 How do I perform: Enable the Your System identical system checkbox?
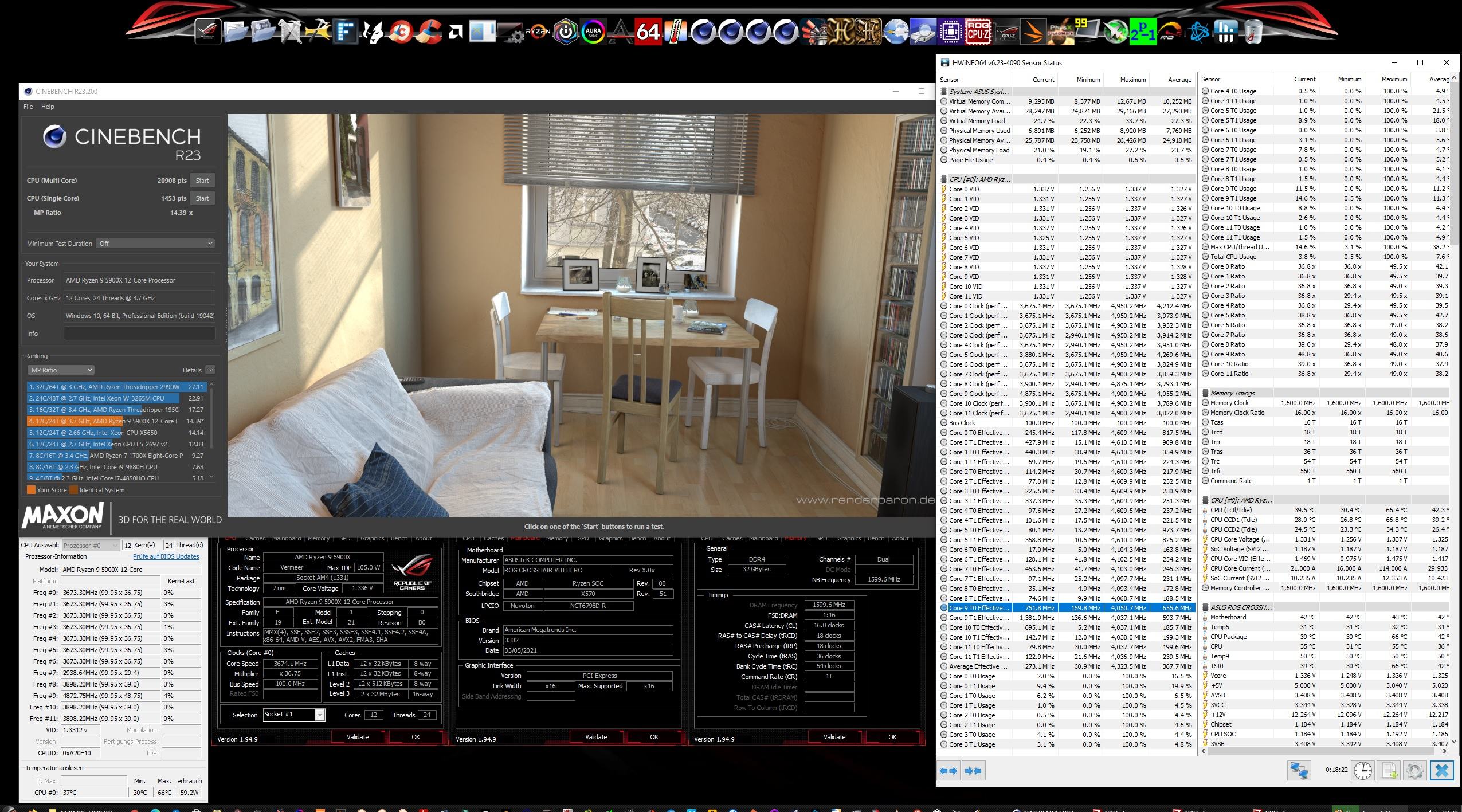78,489
